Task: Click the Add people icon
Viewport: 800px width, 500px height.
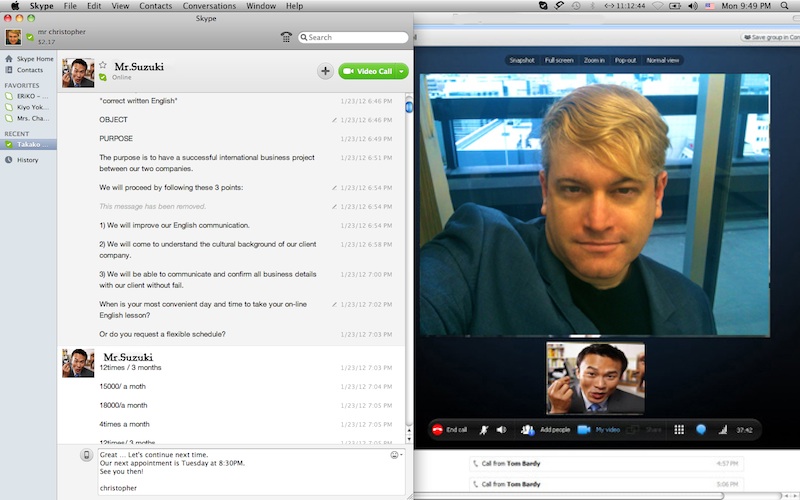Action: [x=528, y=430]
